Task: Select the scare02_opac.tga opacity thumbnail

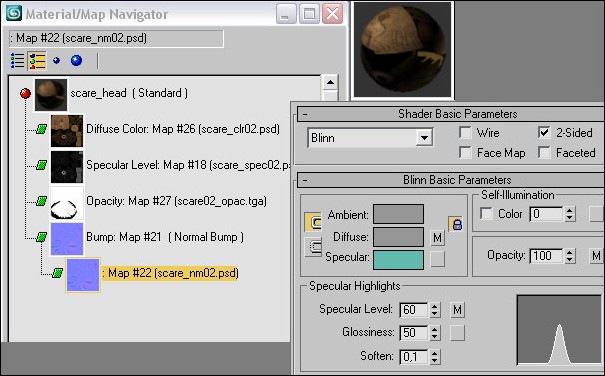Action: (x=67, y=203)
